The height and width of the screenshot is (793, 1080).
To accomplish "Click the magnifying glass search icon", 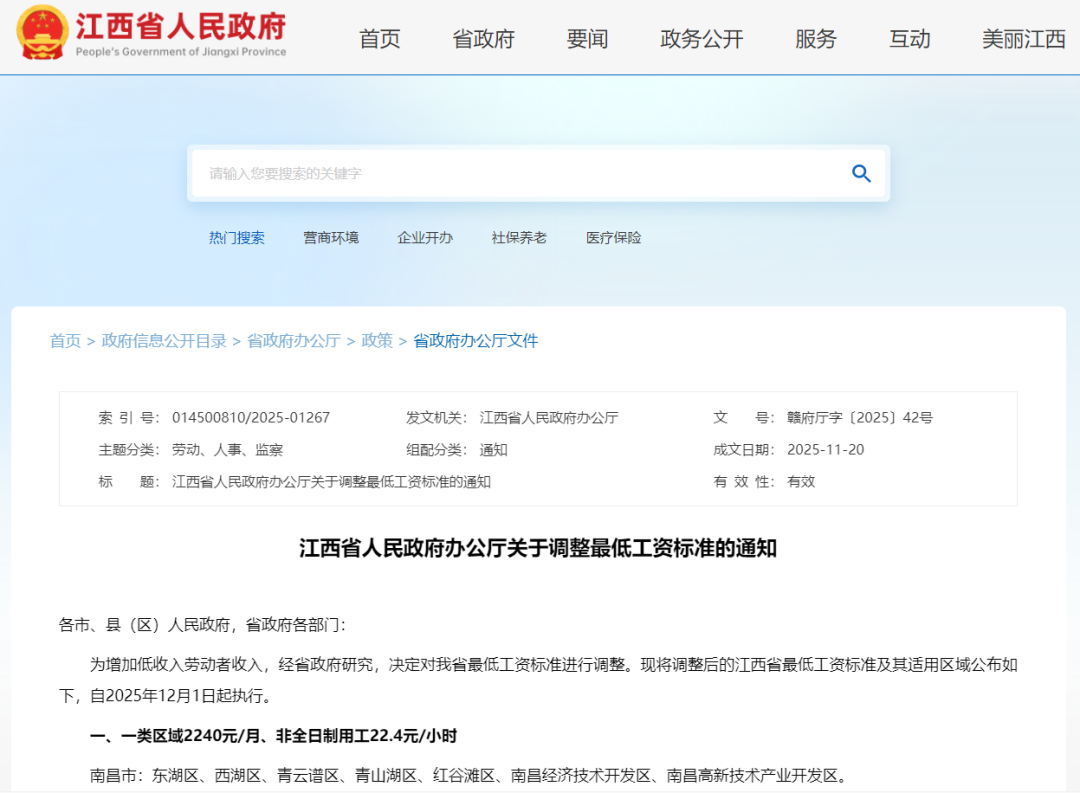I will click(861, 173).
